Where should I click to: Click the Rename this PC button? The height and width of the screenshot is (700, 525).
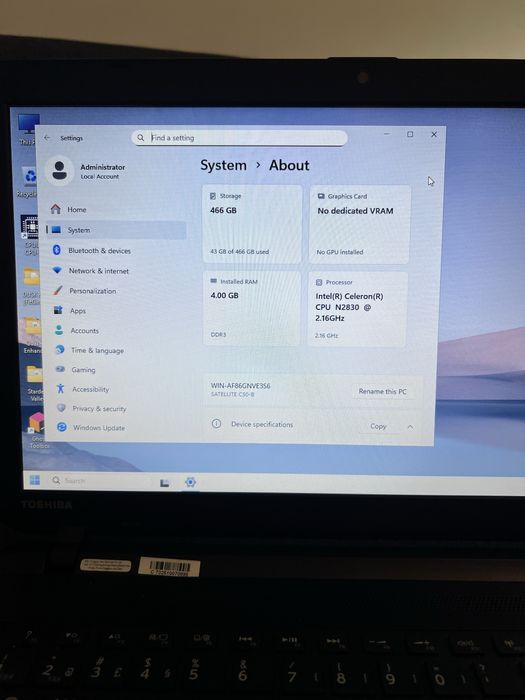coord(383,391)
